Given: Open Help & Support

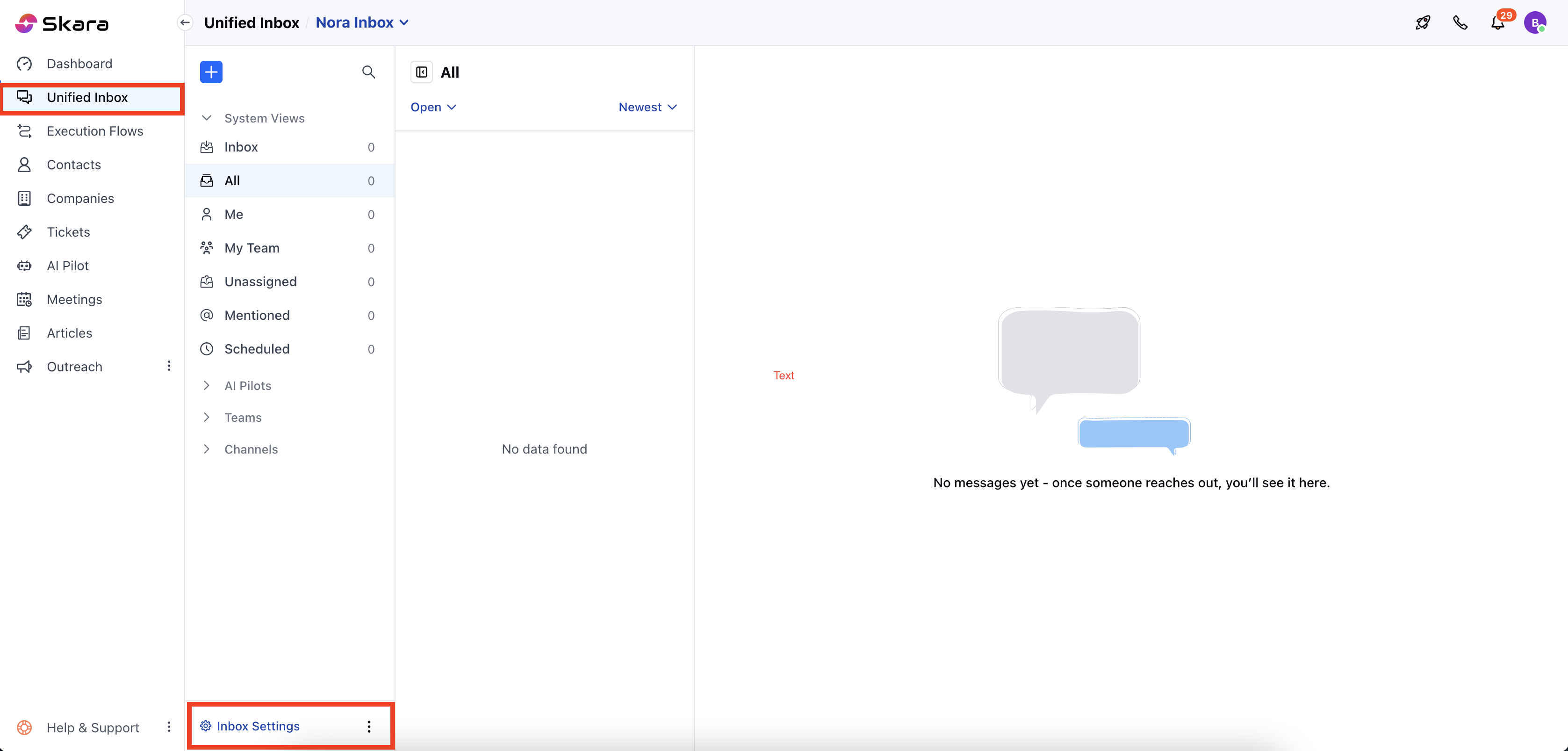Looking at the screenshot, I should tap(93, 727).
